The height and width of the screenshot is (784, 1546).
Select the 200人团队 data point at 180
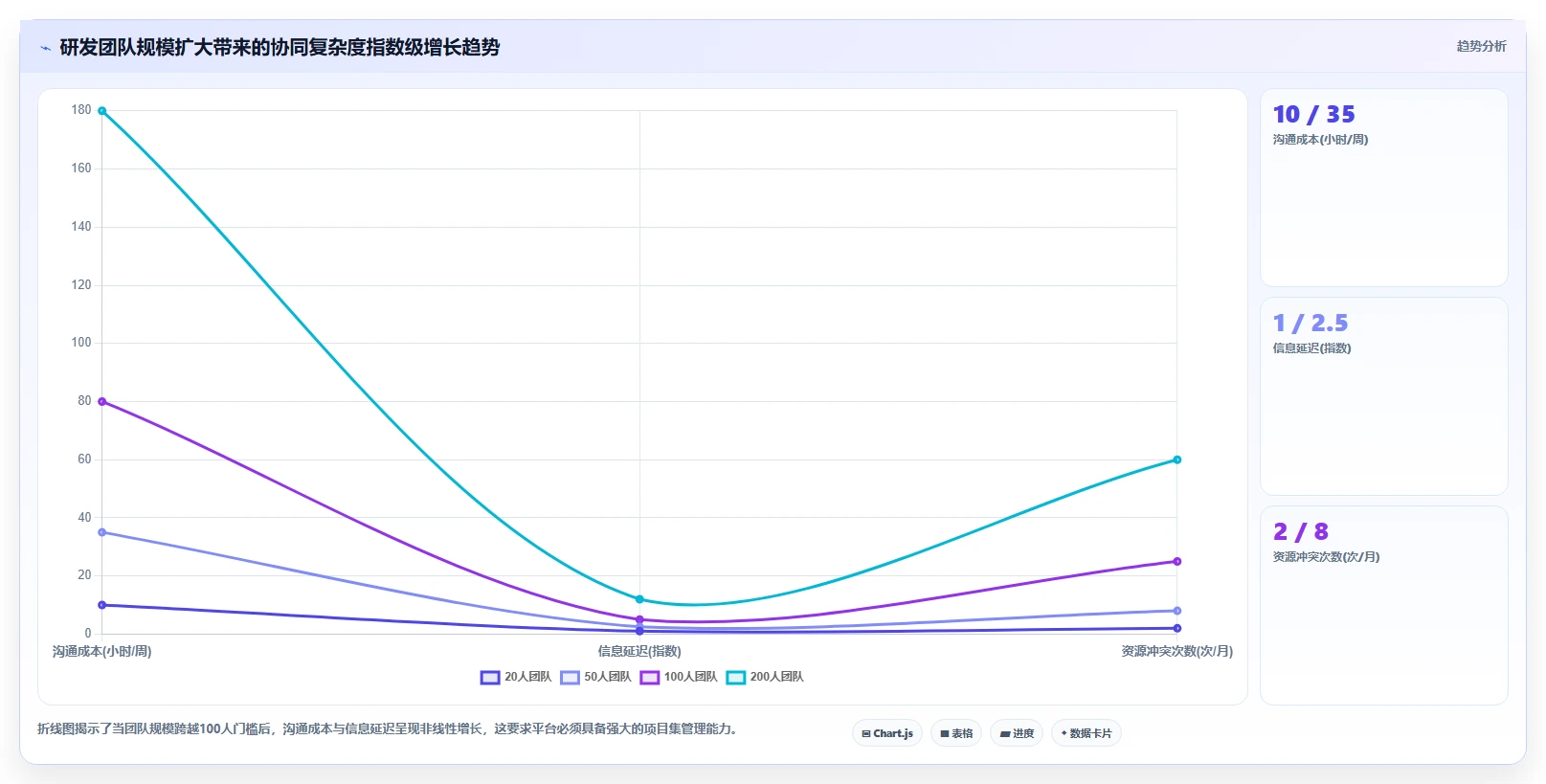tap(102, 111)
